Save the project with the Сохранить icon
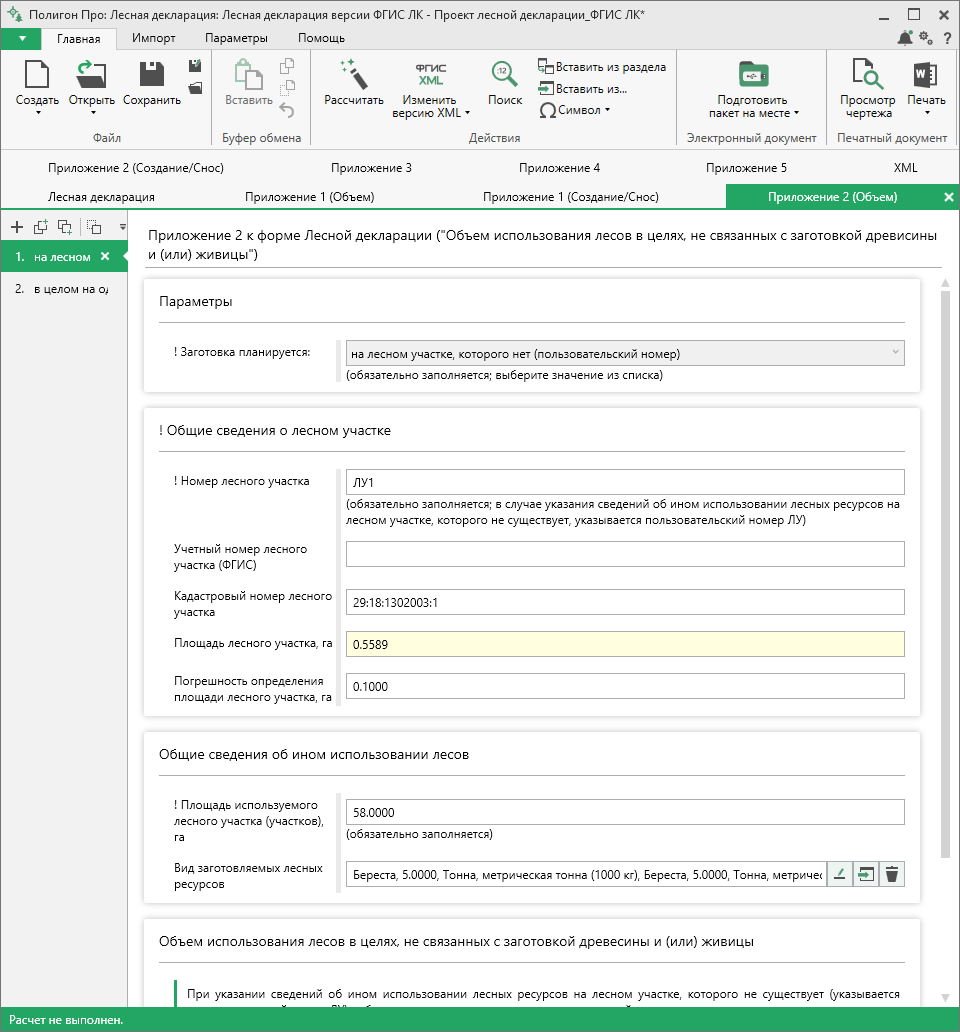960x1032 pixels. coord(151,74)
